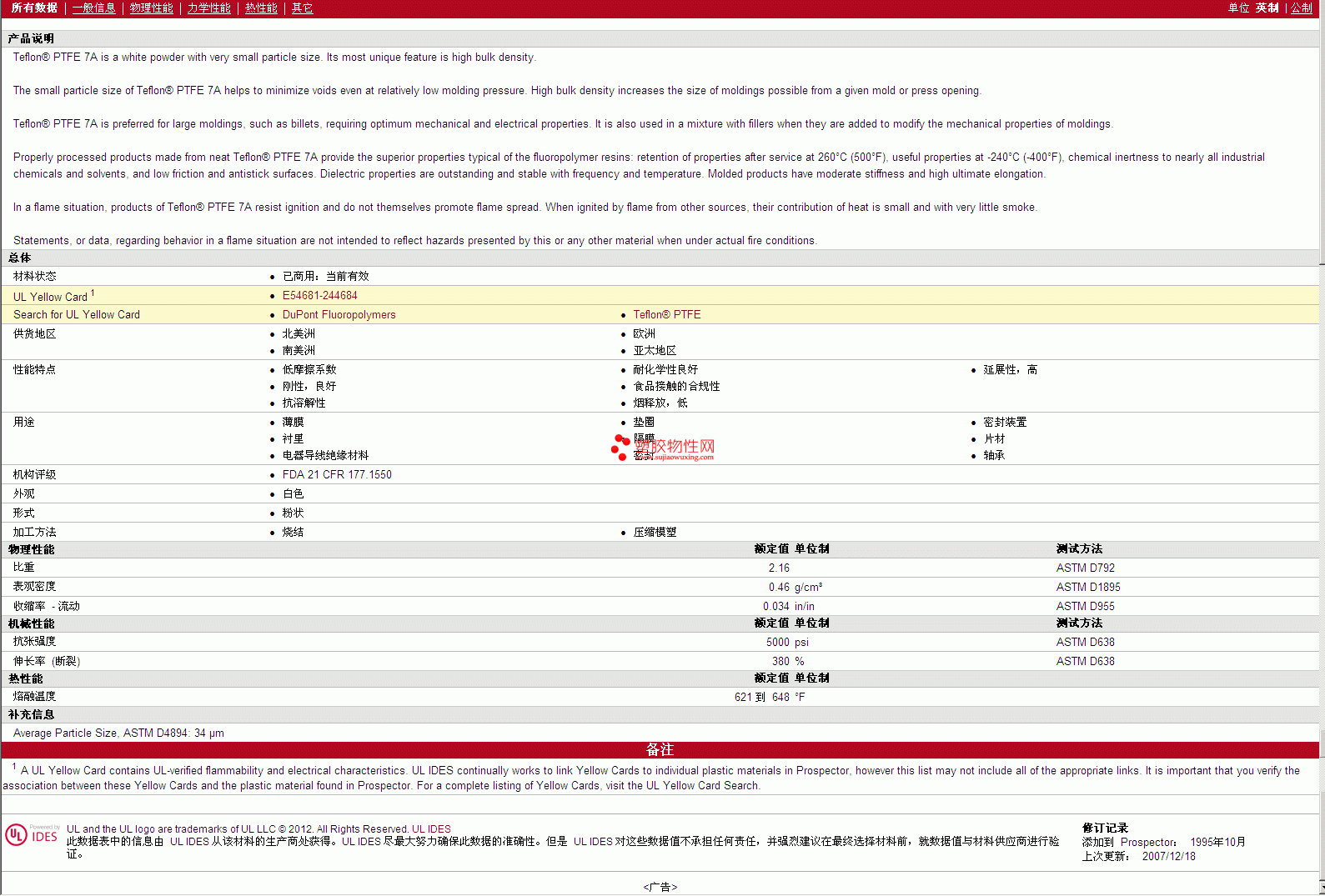Click the 低摩擦系数 feature entry

pyautogui.click(x=309, y=369)
